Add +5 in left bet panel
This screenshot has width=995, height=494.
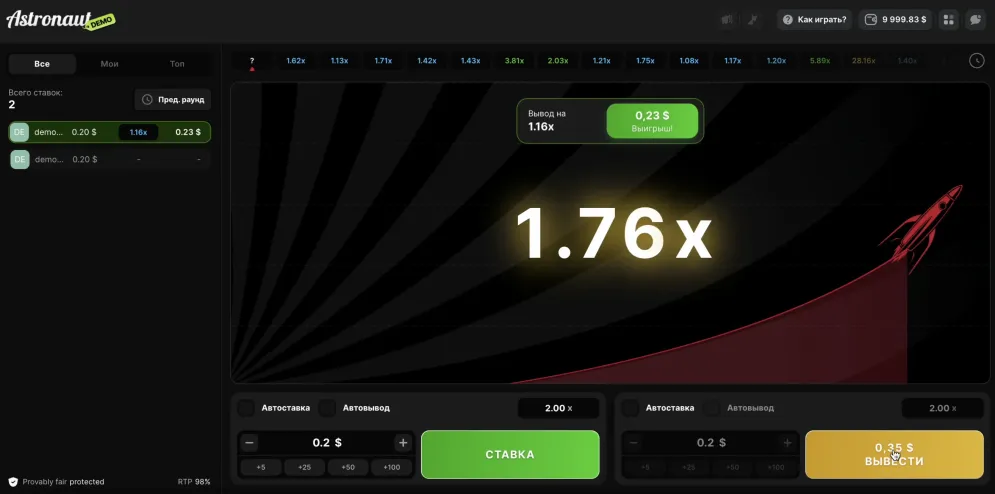coord(261,467)
